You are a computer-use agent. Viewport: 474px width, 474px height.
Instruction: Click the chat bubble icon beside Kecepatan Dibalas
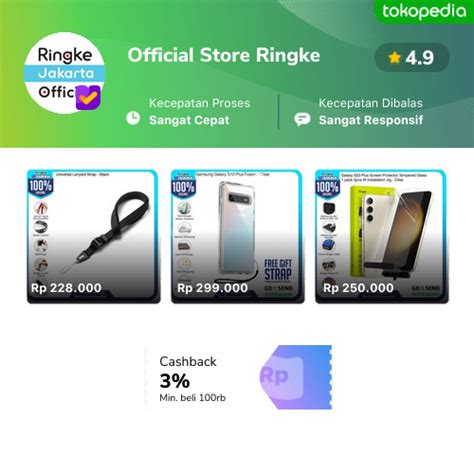[302, 119]
